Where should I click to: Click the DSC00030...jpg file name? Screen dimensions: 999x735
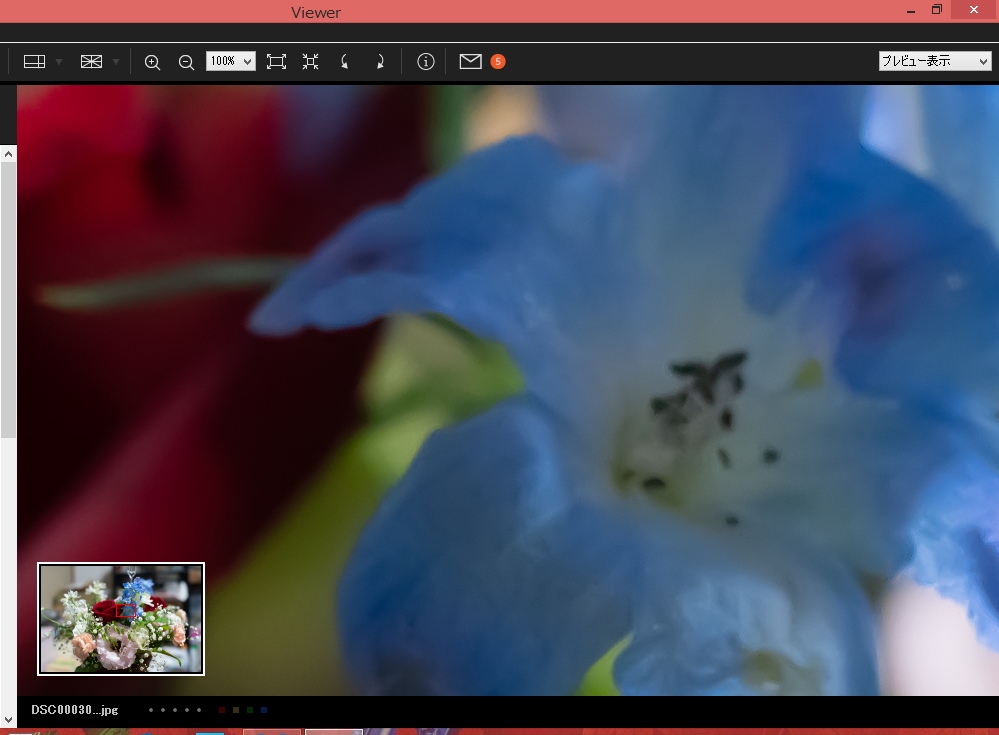pos(75,710)
